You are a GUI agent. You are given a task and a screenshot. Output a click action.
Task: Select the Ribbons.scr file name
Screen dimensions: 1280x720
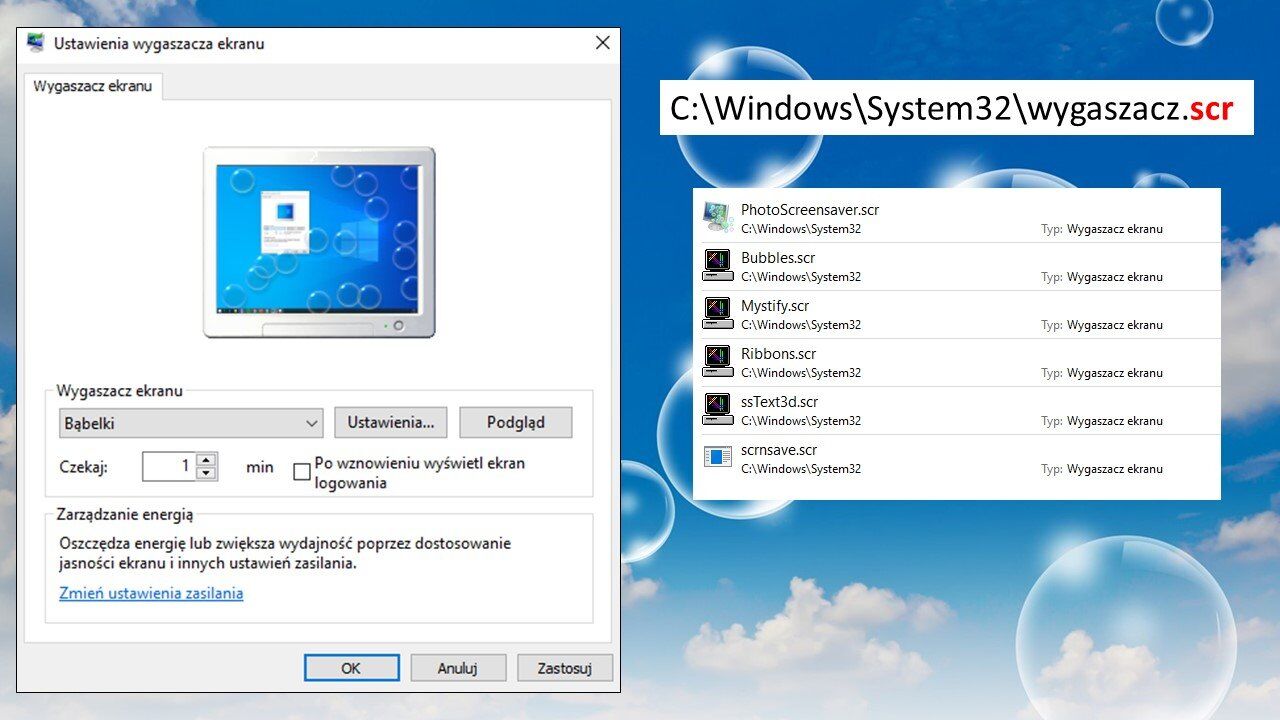[x=779, y=354]
